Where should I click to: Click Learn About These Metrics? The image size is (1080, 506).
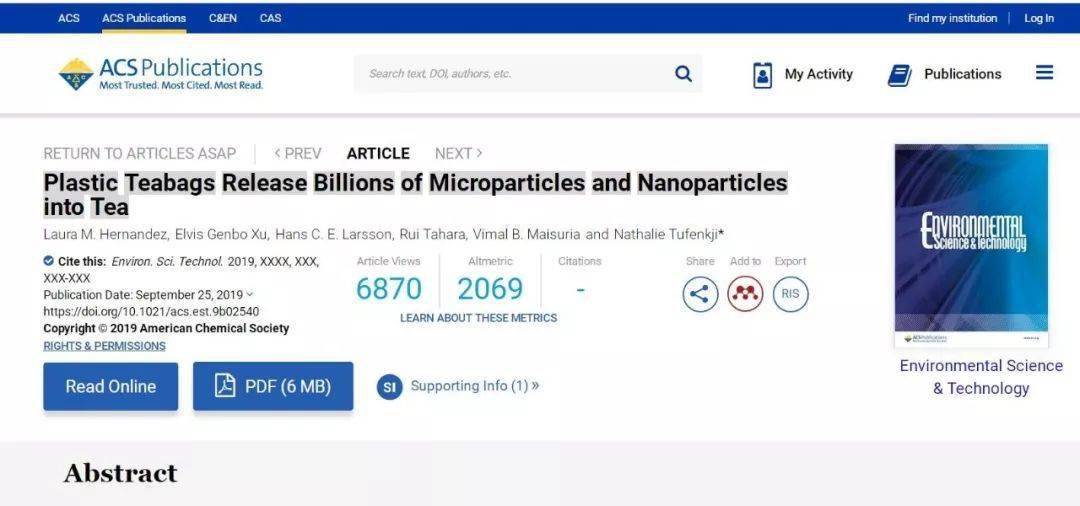pos(478,318)
